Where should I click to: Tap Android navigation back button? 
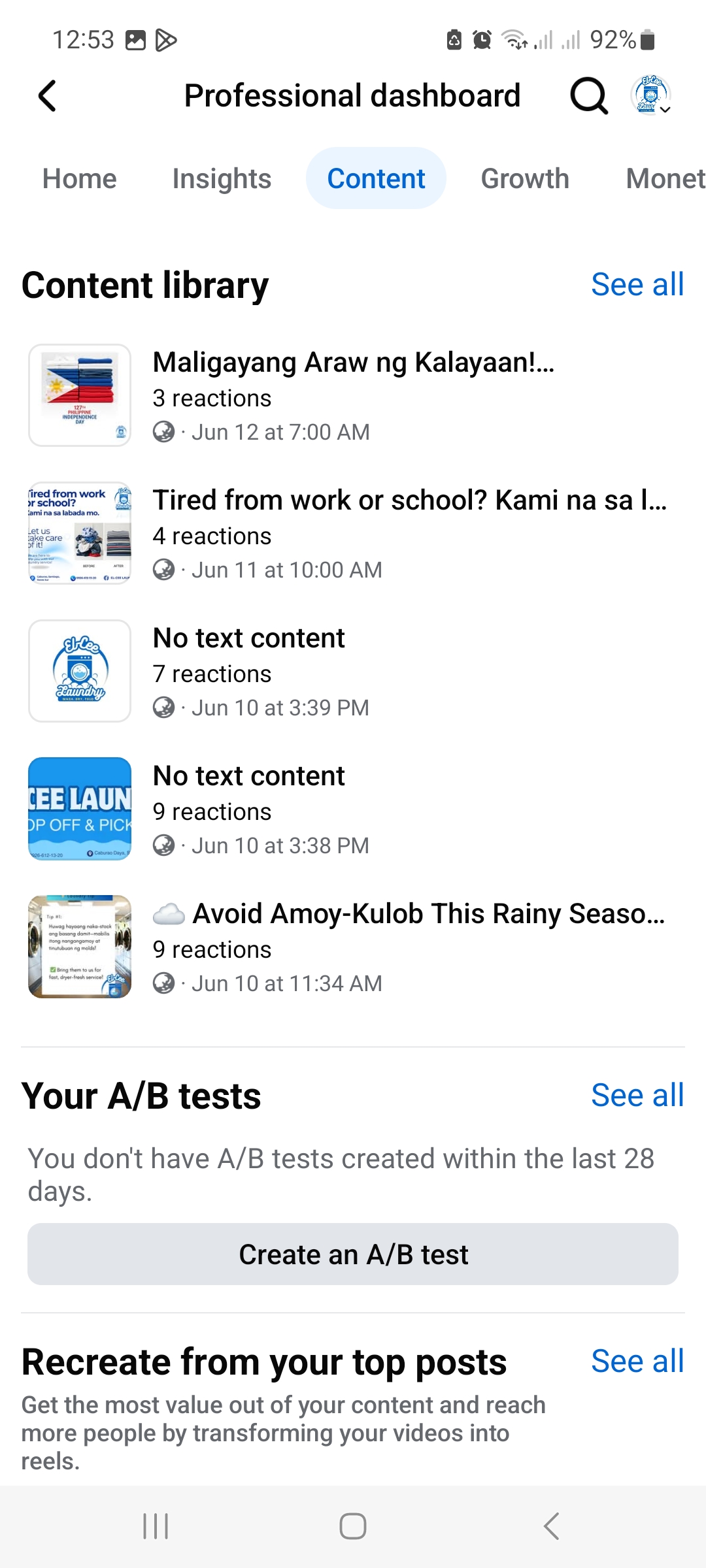tap(551, 1526)
